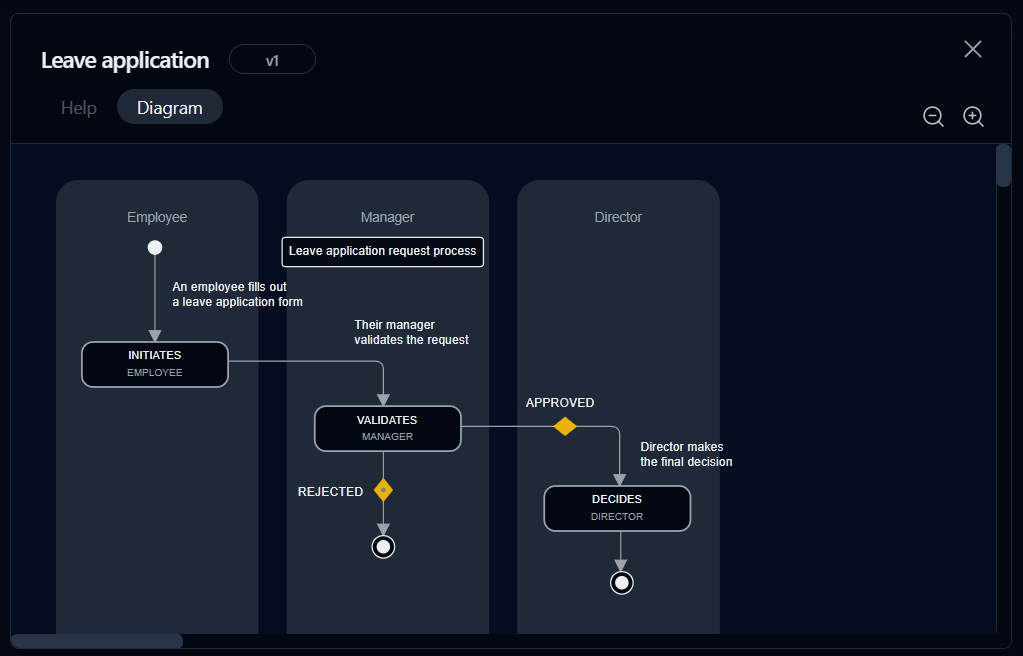Click the horizontal scrollbar thumb
This screenshot has width=1023, height=656.
[x=97, y=641]
